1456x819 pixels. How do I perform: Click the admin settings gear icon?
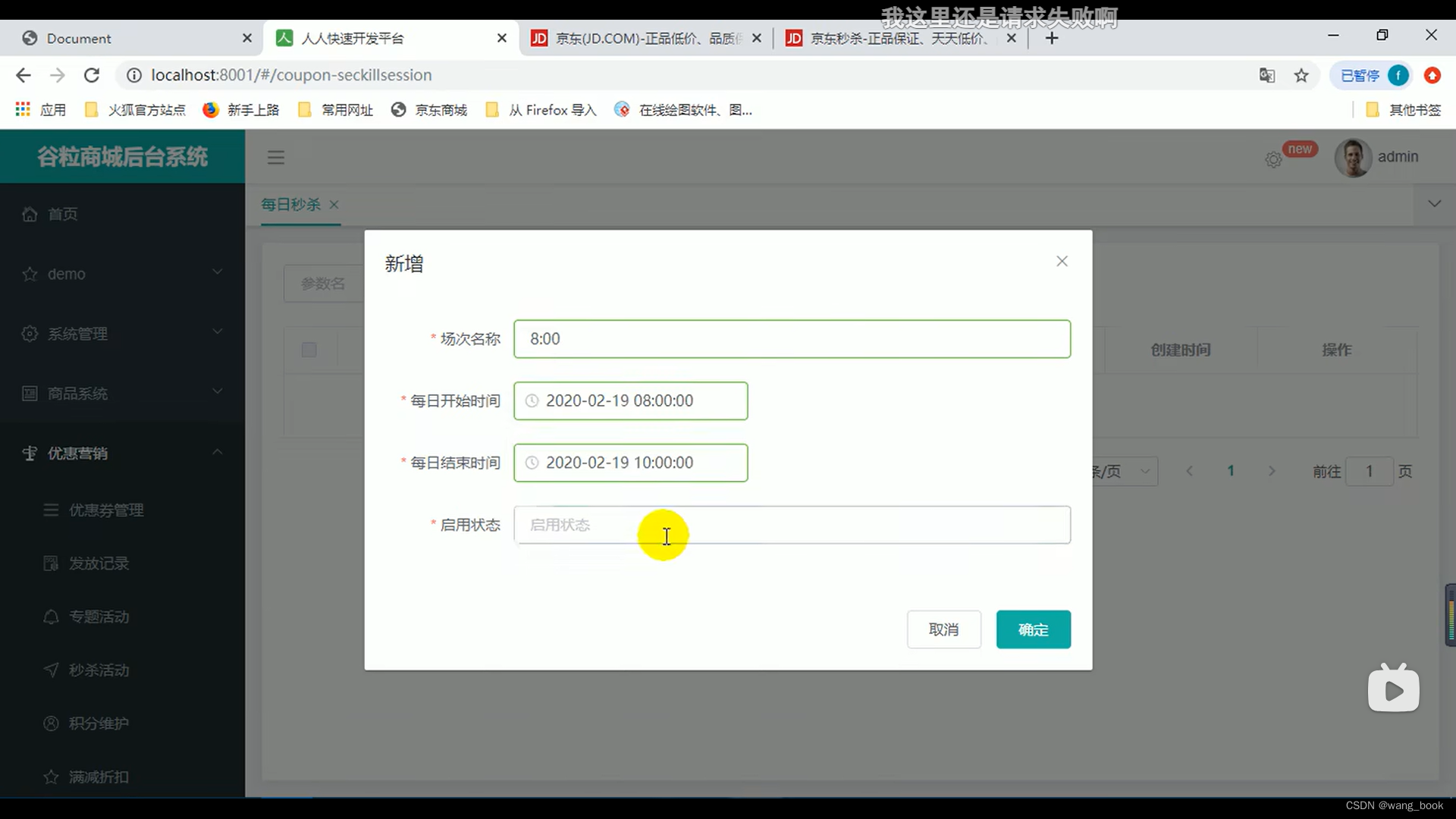coord(1273,157)
